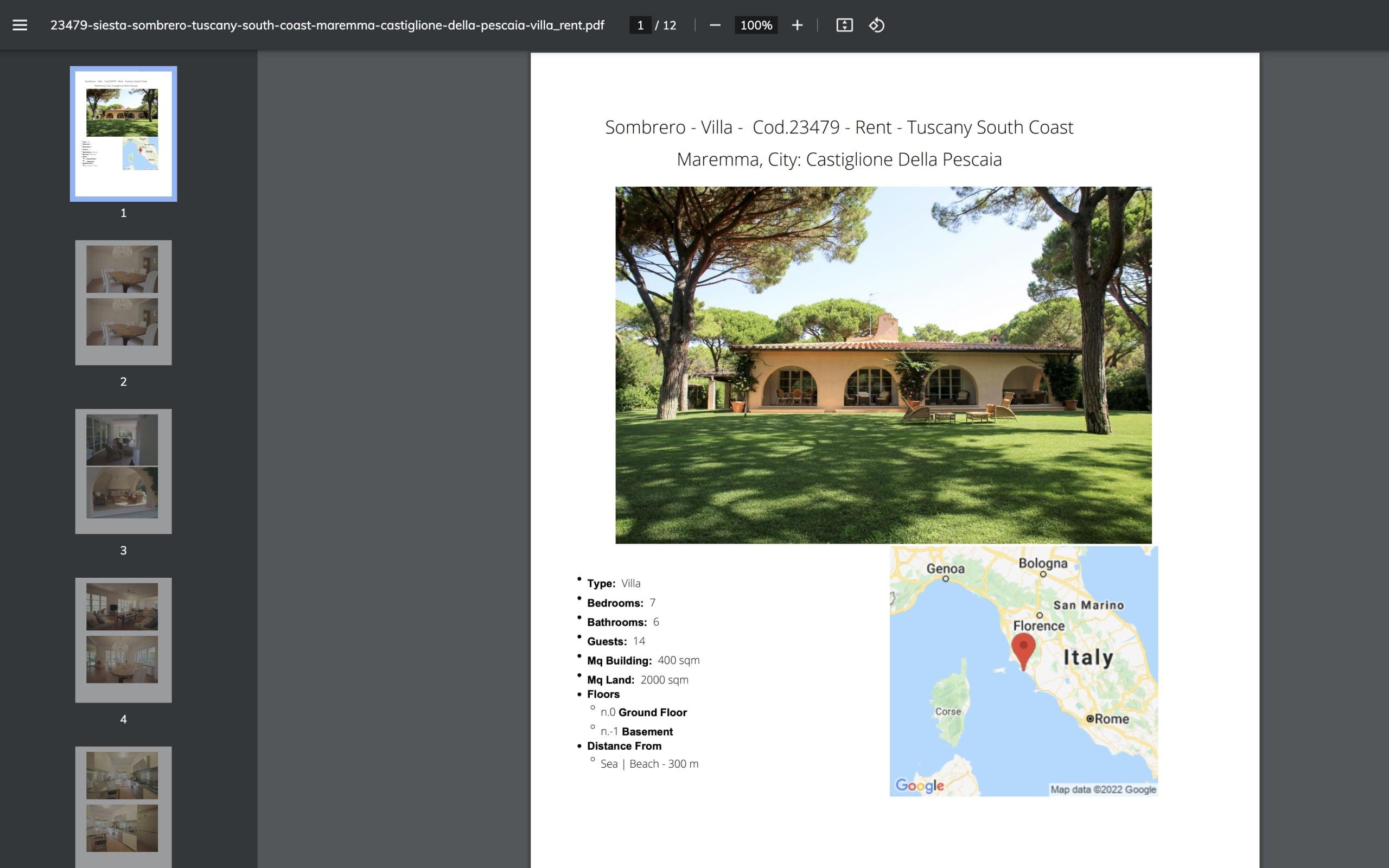1389x868 pixels.
Task: Open page 3 thumbnail
Action: click(123, 471)
